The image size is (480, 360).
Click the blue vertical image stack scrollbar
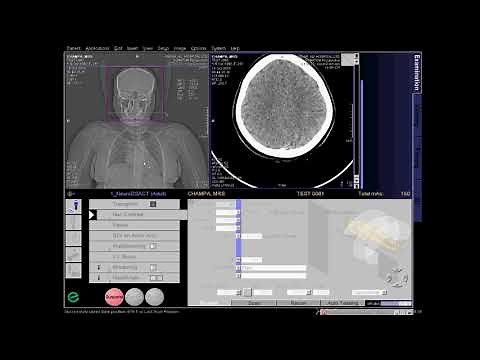[x=362, y=133]
